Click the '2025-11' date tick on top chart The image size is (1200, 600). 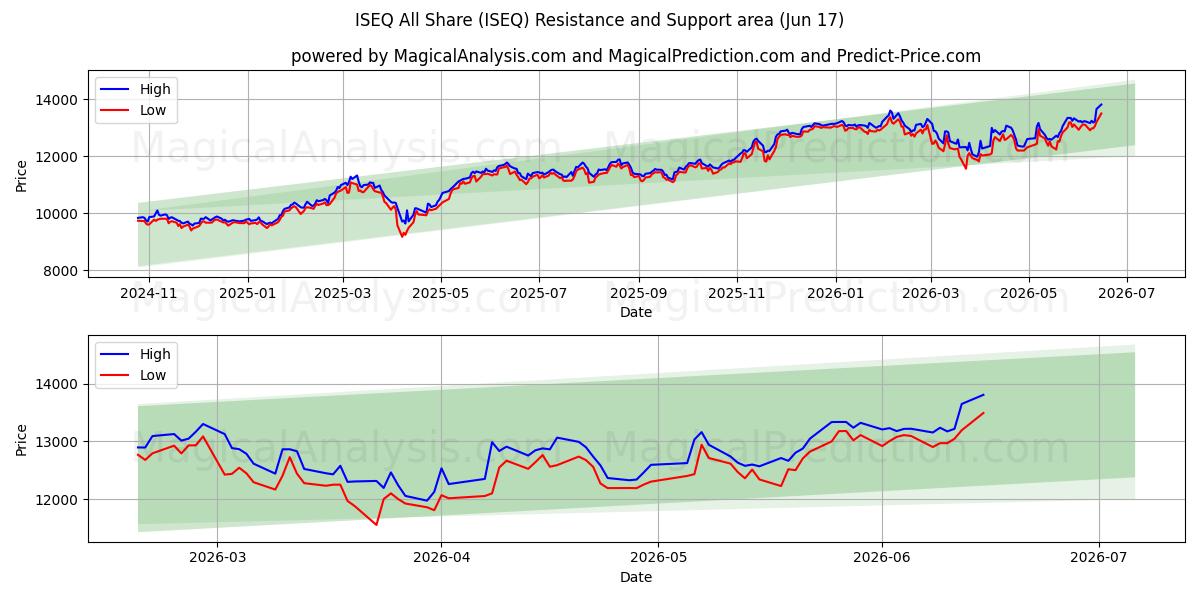737,292
